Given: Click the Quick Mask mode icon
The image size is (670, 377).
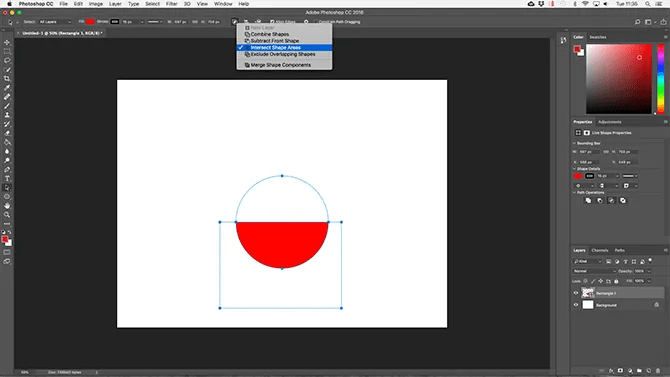Looking at the screenshot, I should click(x=7, y=252).
